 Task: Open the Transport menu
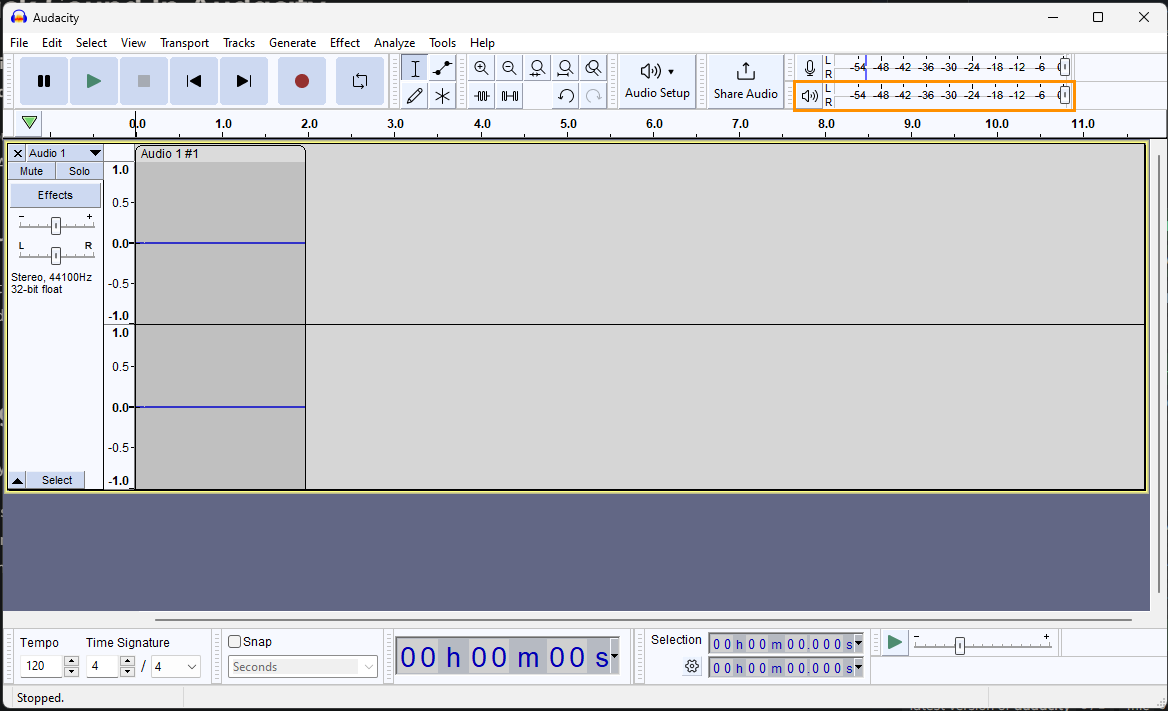tap(184, 42)
